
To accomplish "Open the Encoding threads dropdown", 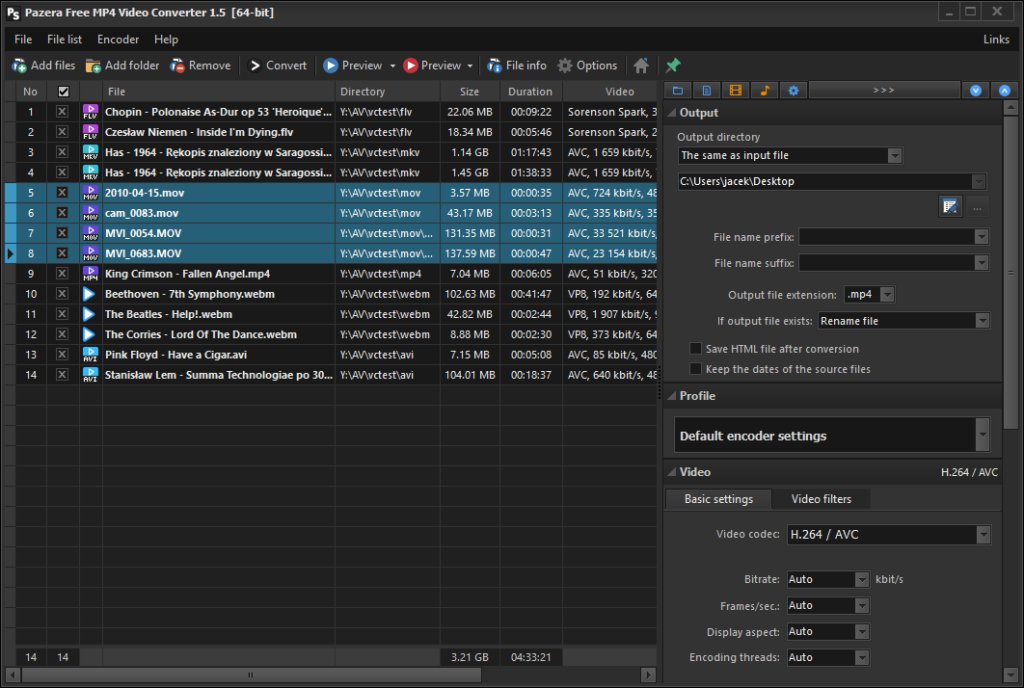I will click(x=862, y=657).
